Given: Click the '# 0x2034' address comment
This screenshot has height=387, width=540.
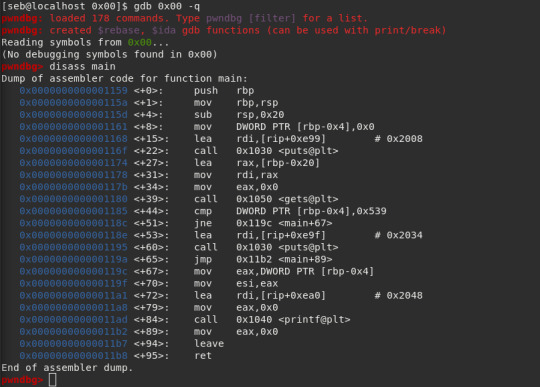Looking at the screenshot, I should tap(398, 236).
